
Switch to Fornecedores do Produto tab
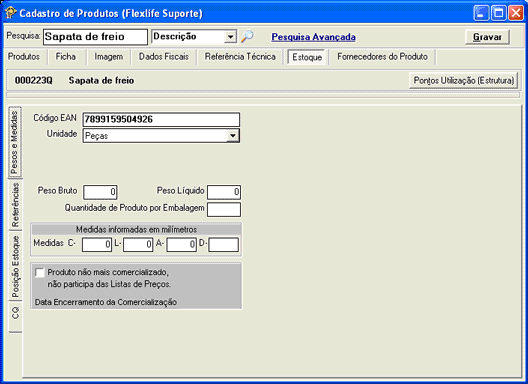pyautogui.click(x=383, y=56)
